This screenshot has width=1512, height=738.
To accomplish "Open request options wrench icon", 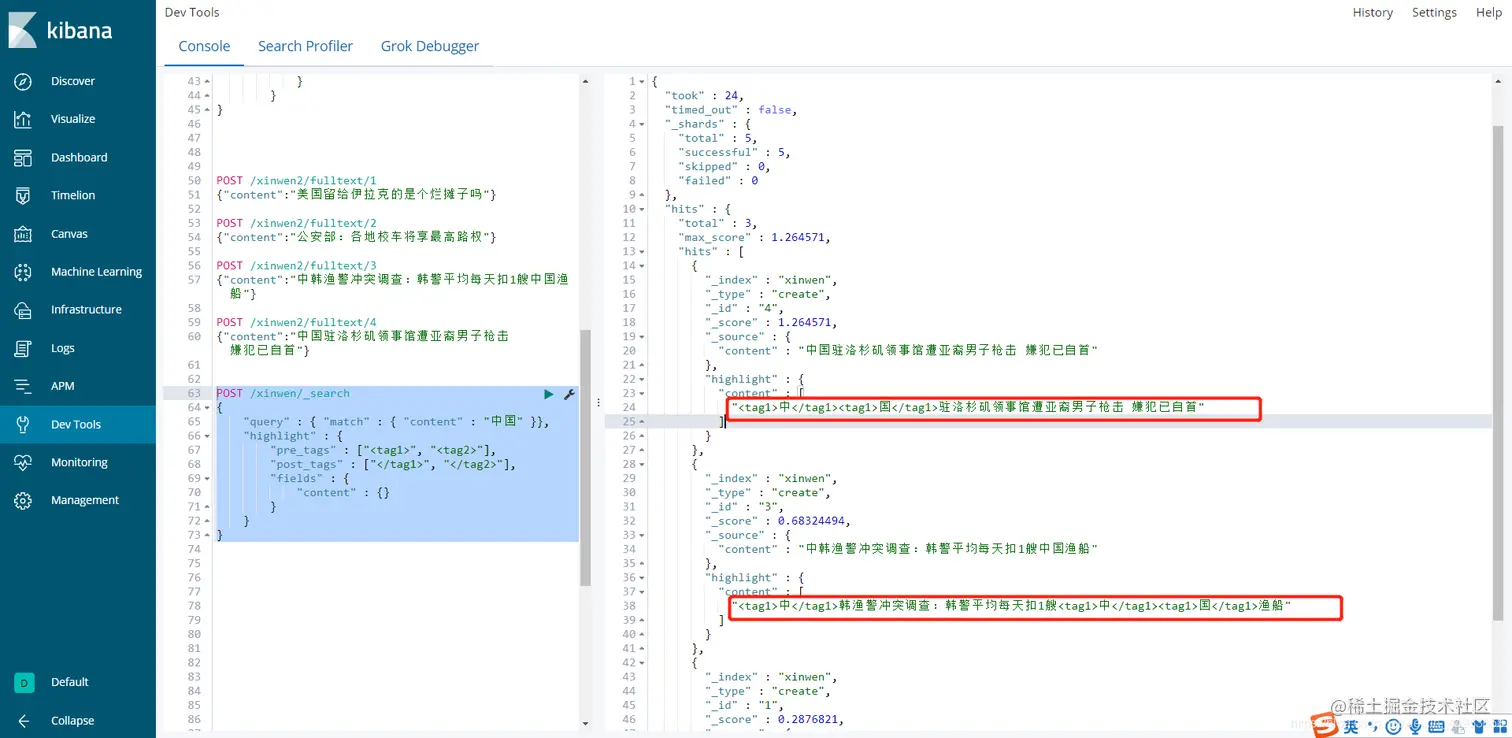I will (569, 395).
